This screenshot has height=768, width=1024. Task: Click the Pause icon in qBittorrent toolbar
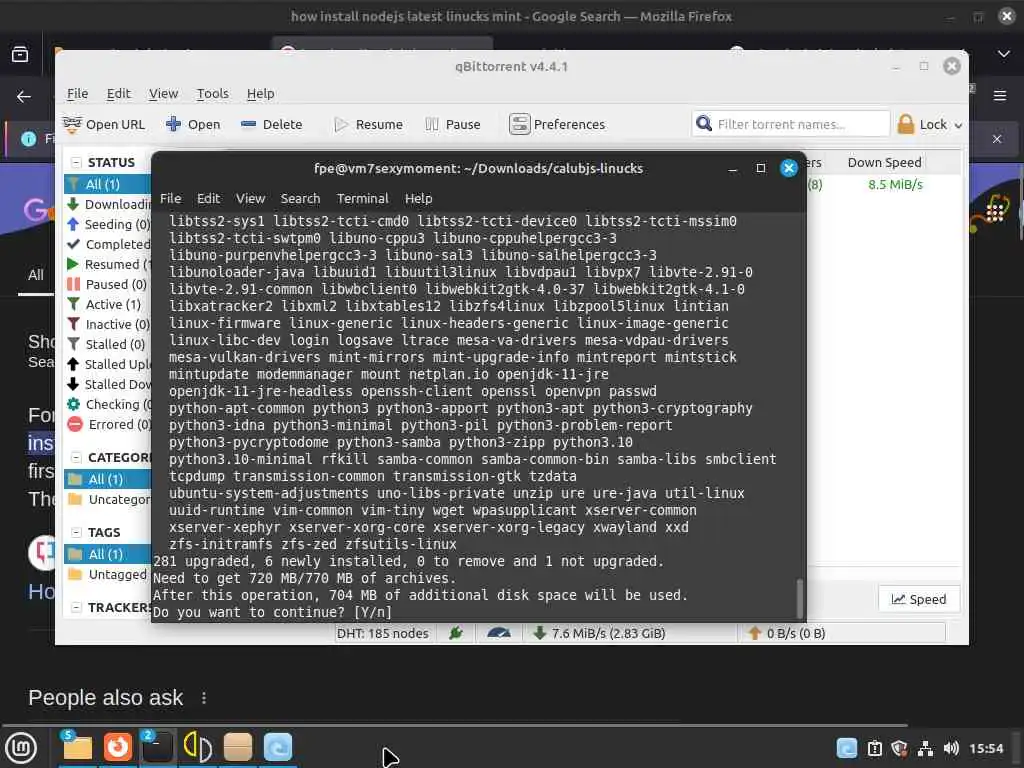432,124
